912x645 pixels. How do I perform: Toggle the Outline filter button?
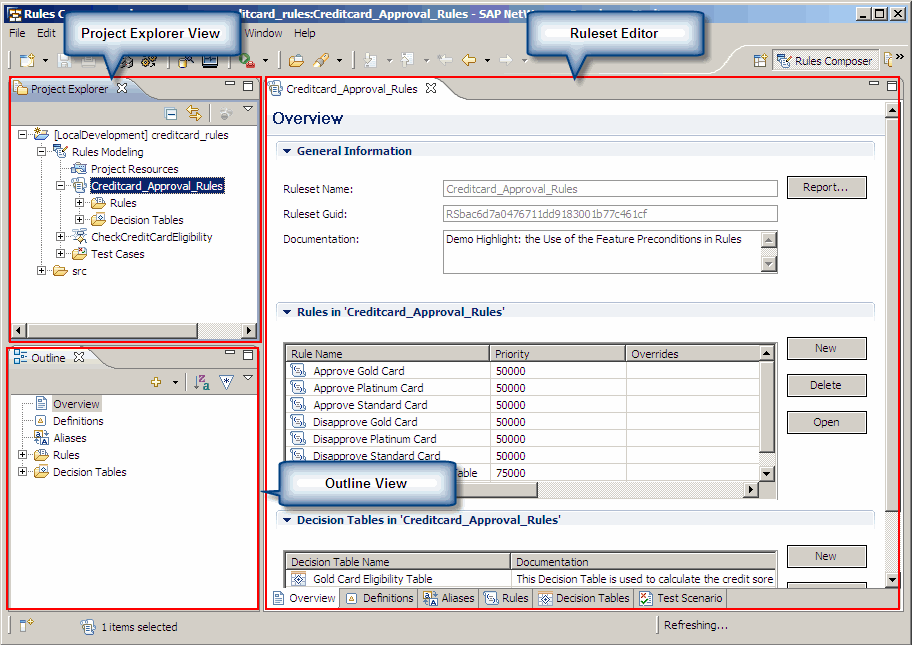tap(226, 382)
